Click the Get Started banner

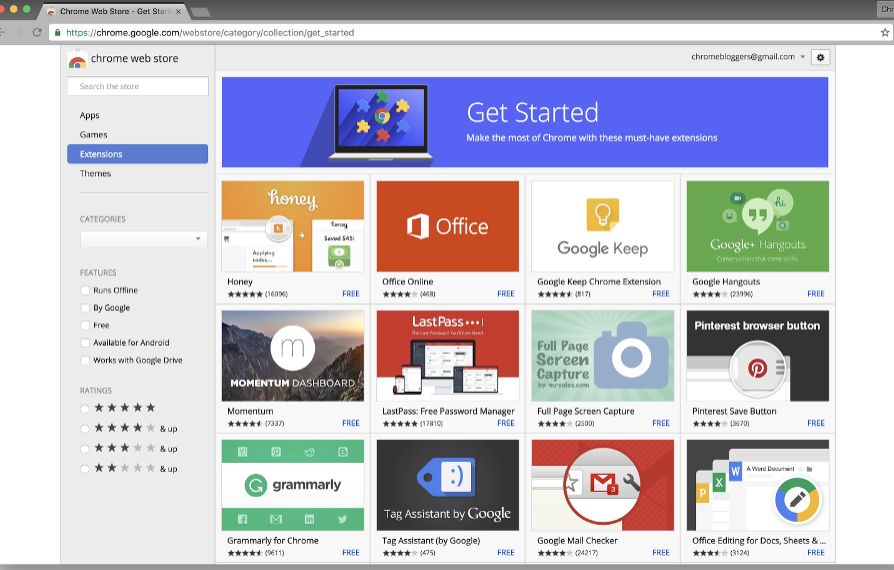pyautogui.click(x=525, y=122)
